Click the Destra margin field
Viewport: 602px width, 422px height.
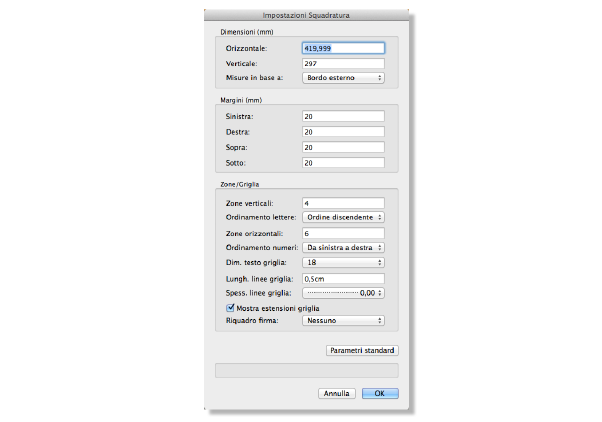[x=343, y=132]
